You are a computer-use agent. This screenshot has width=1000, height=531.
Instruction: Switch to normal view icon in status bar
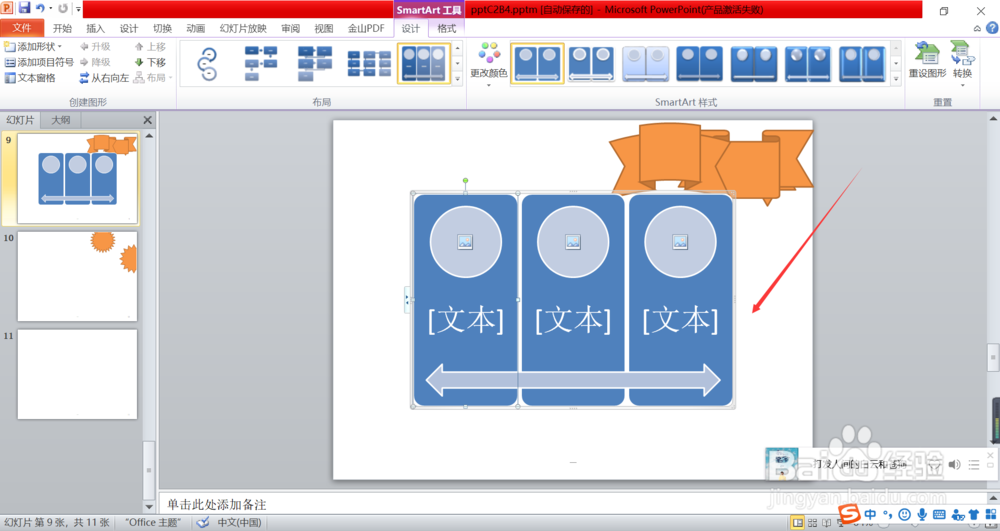(x=797, y=523)
